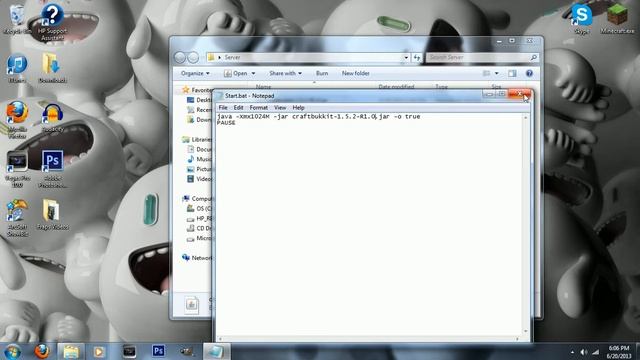Open Photoshop from the taskbar
Screen dimensions: 640x360
click(158, 351)
